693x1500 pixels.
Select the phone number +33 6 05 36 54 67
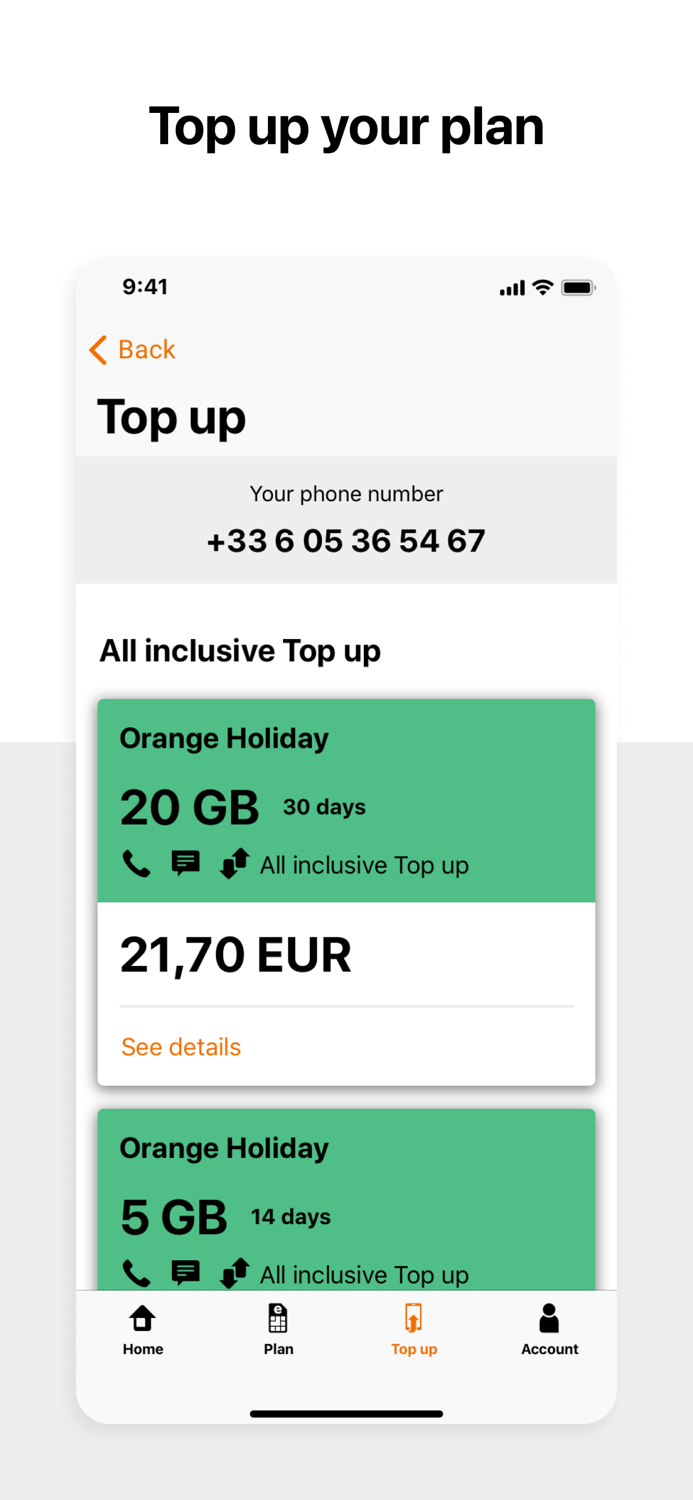pyautogui.click(x=346, y=540)
